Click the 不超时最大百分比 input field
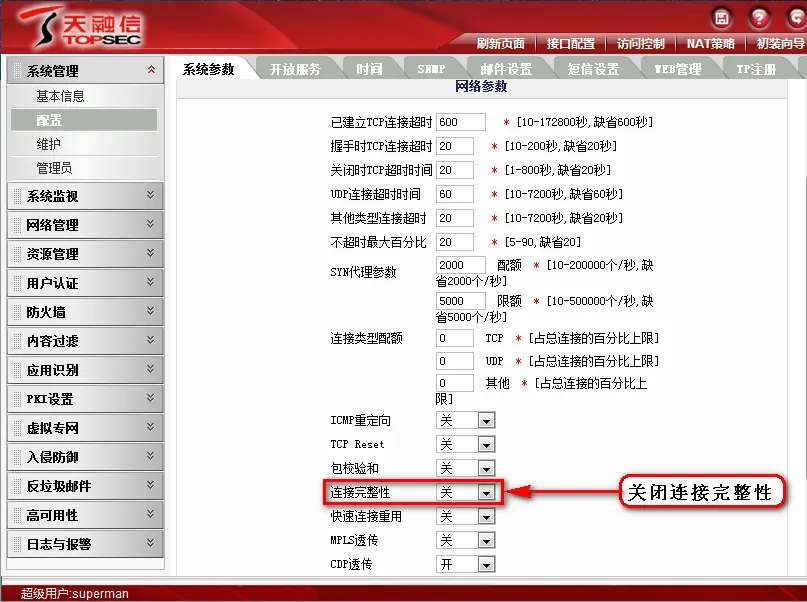Screen dimensions: 807x602 pyautogui.click(x=454, y=242)
